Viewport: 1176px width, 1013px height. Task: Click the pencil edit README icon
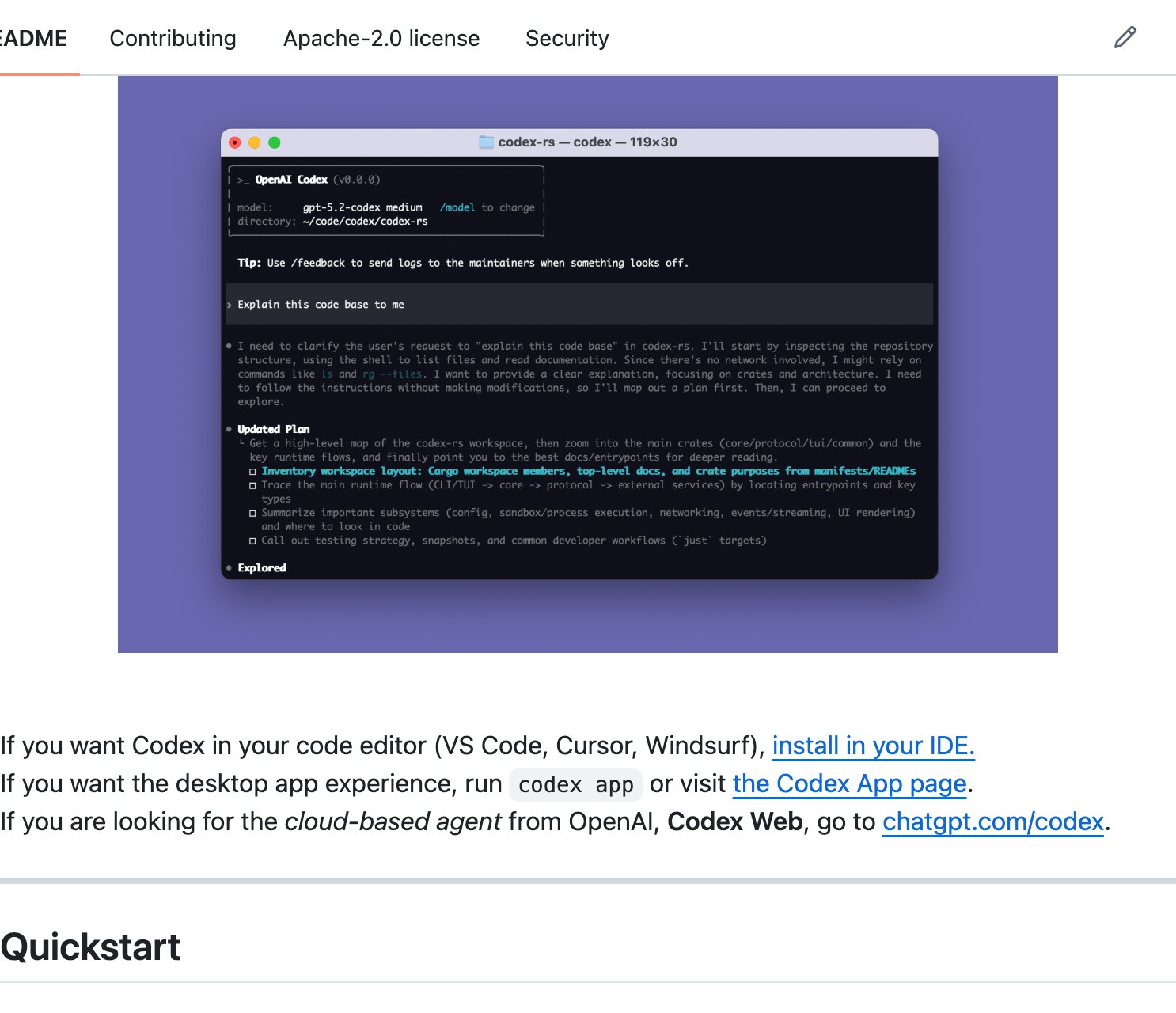click(x=1125, y=37)
